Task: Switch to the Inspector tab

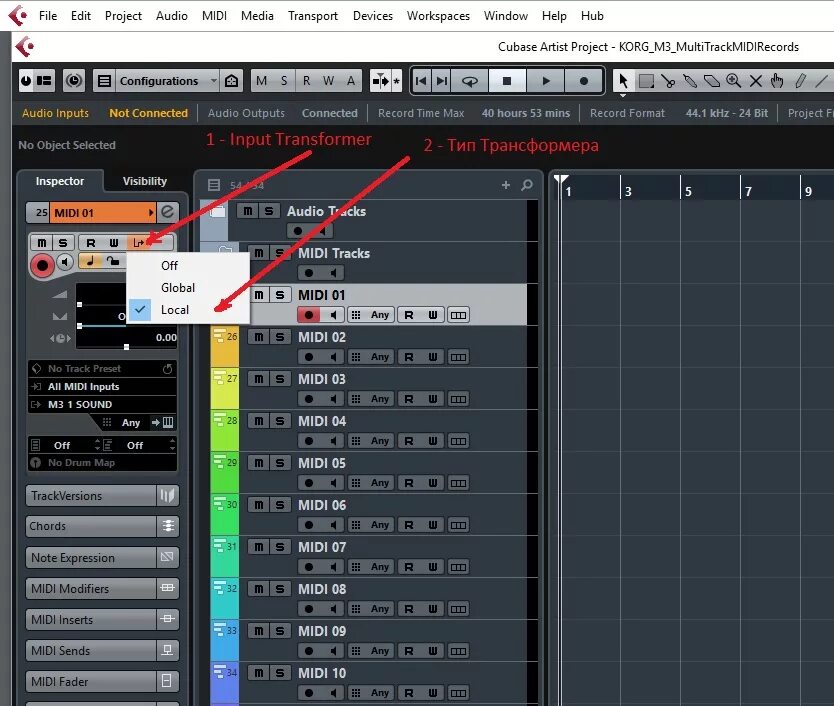Action: 60,181
